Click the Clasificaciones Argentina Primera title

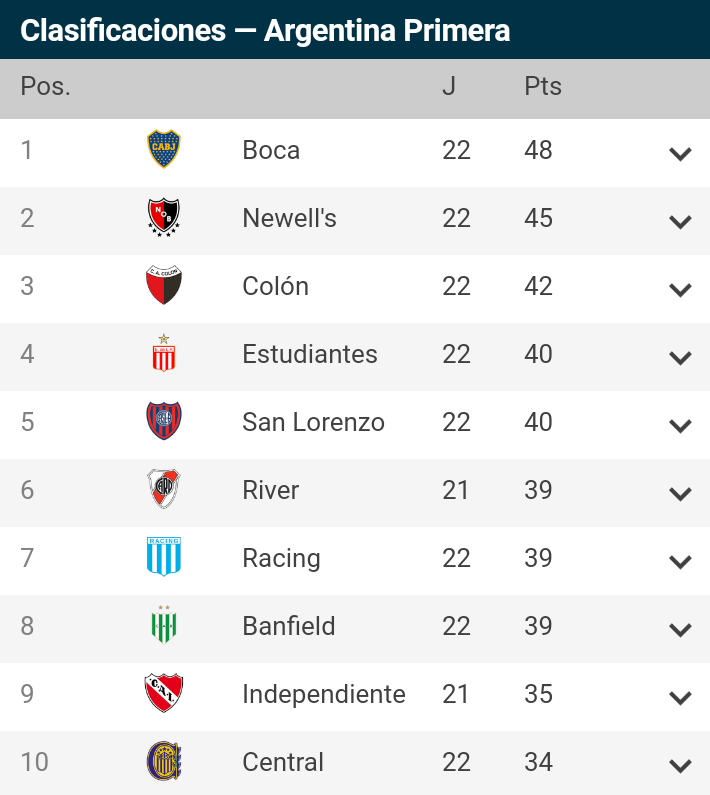pos(265,30)
